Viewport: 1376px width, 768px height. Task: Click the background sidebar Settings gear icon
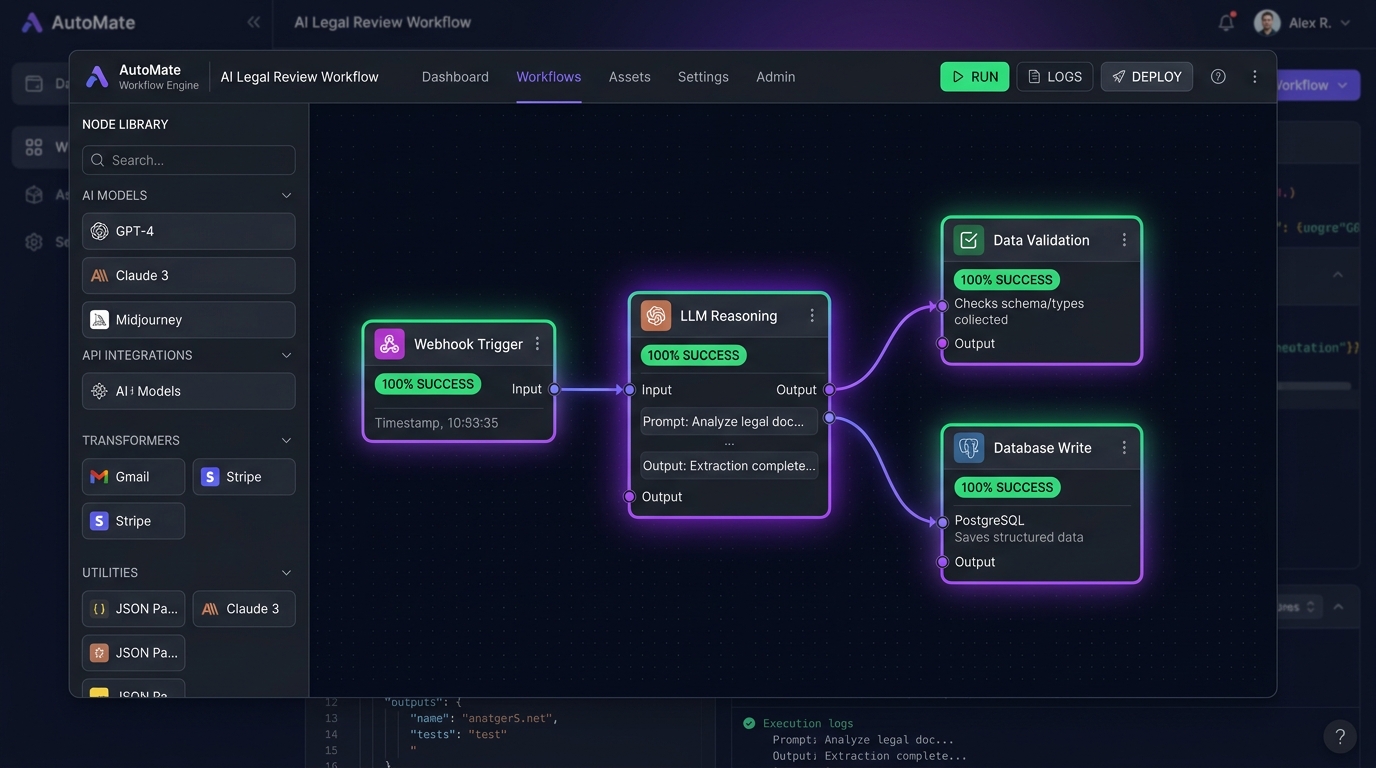[x=34, y=242]
